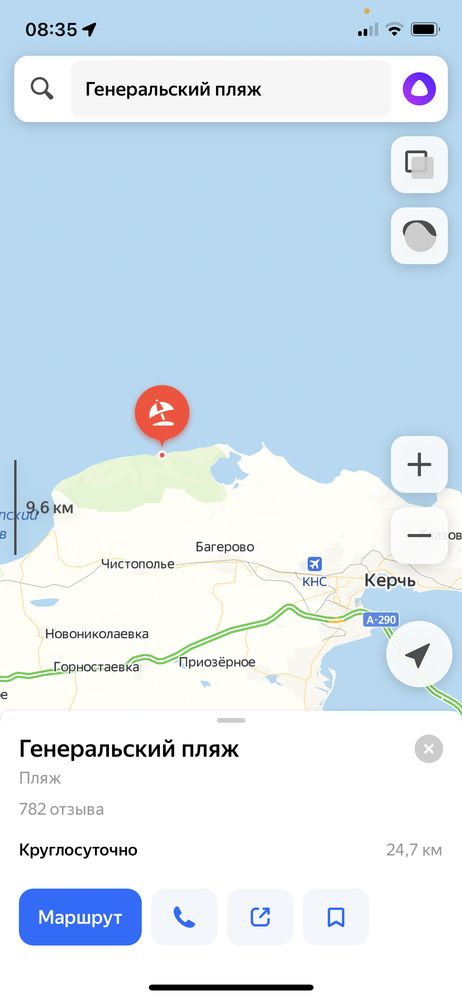Open the 782 отзыва reviews link
The image size is (462, 1000).
click(61, 809)
